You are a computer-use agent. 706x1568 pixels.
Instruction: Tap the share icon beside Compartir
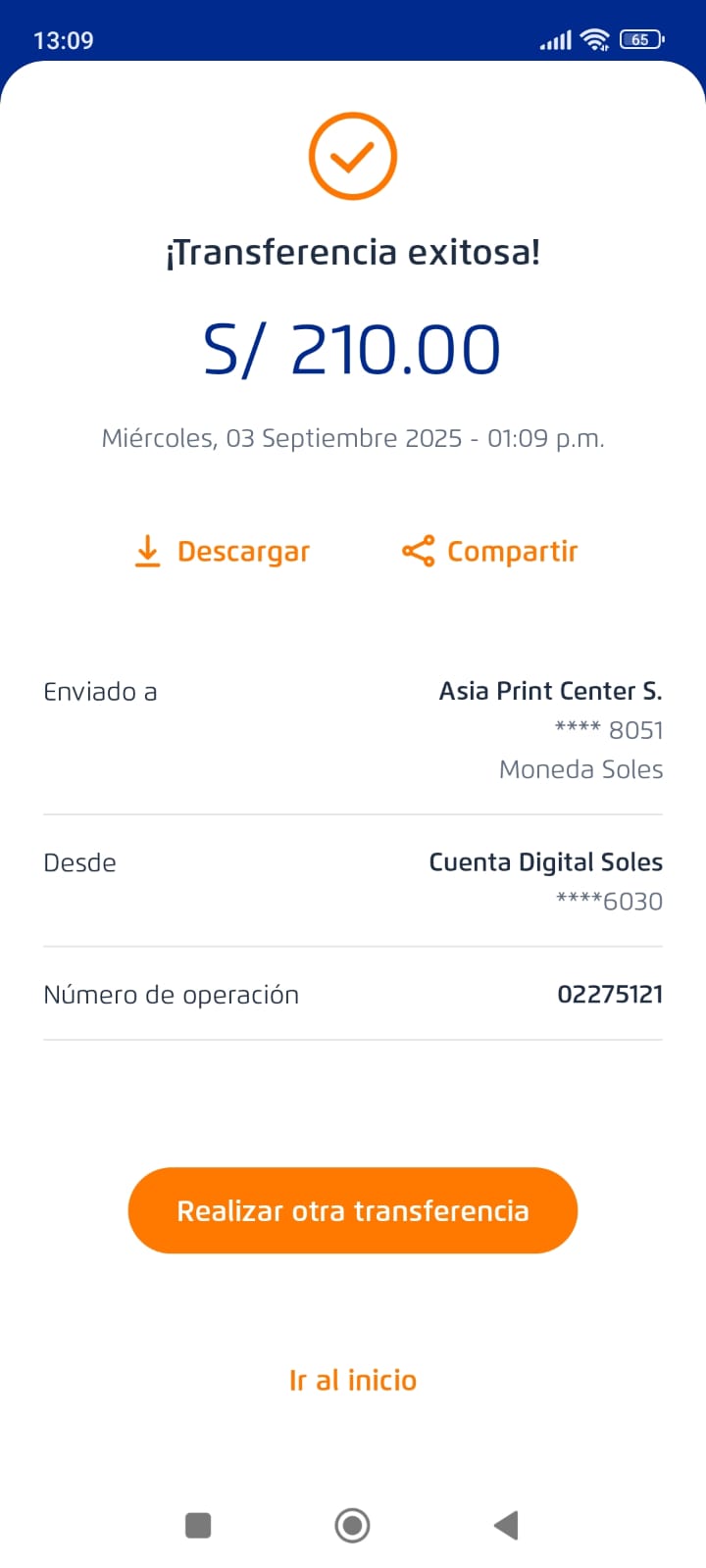(x=418, y=552)
